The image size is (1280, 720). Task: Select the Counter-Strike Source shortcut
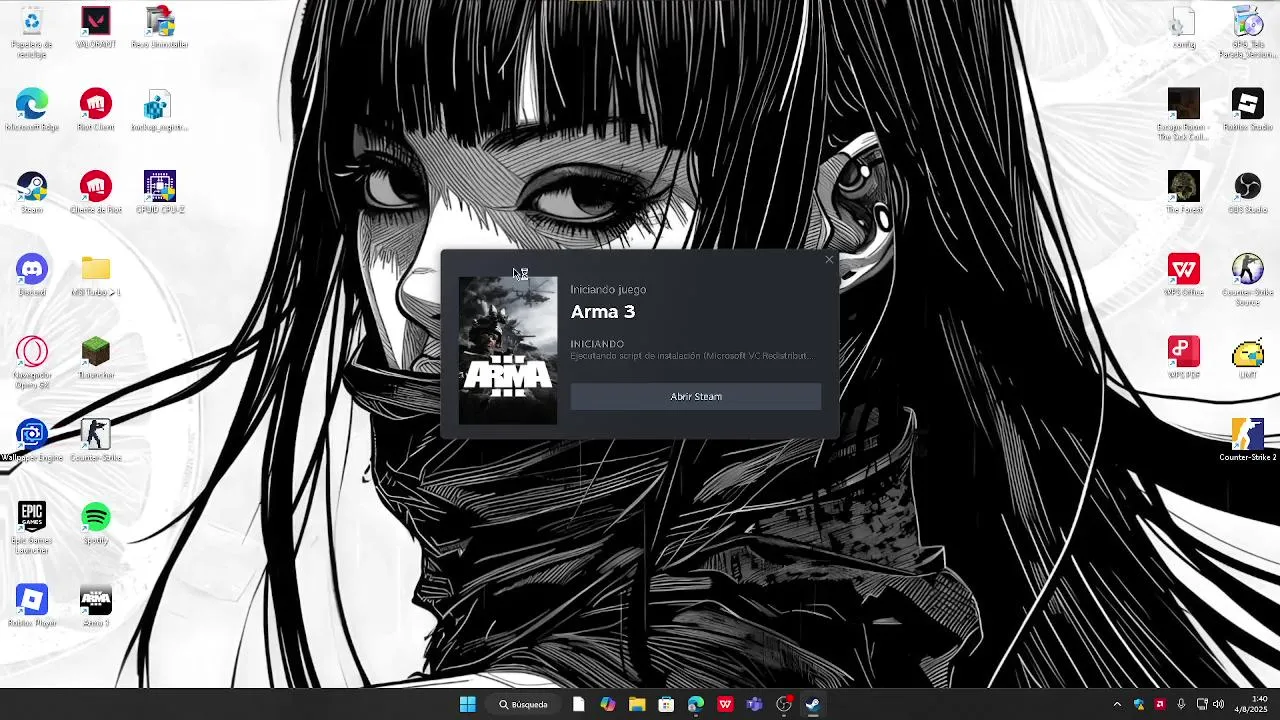click(1248, 280)
